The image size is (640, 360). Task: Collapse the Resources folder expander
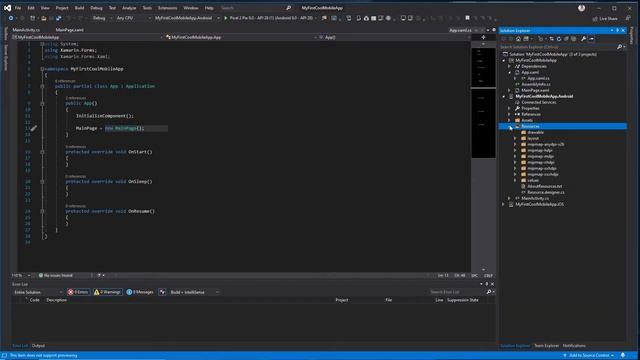point(510,127)
